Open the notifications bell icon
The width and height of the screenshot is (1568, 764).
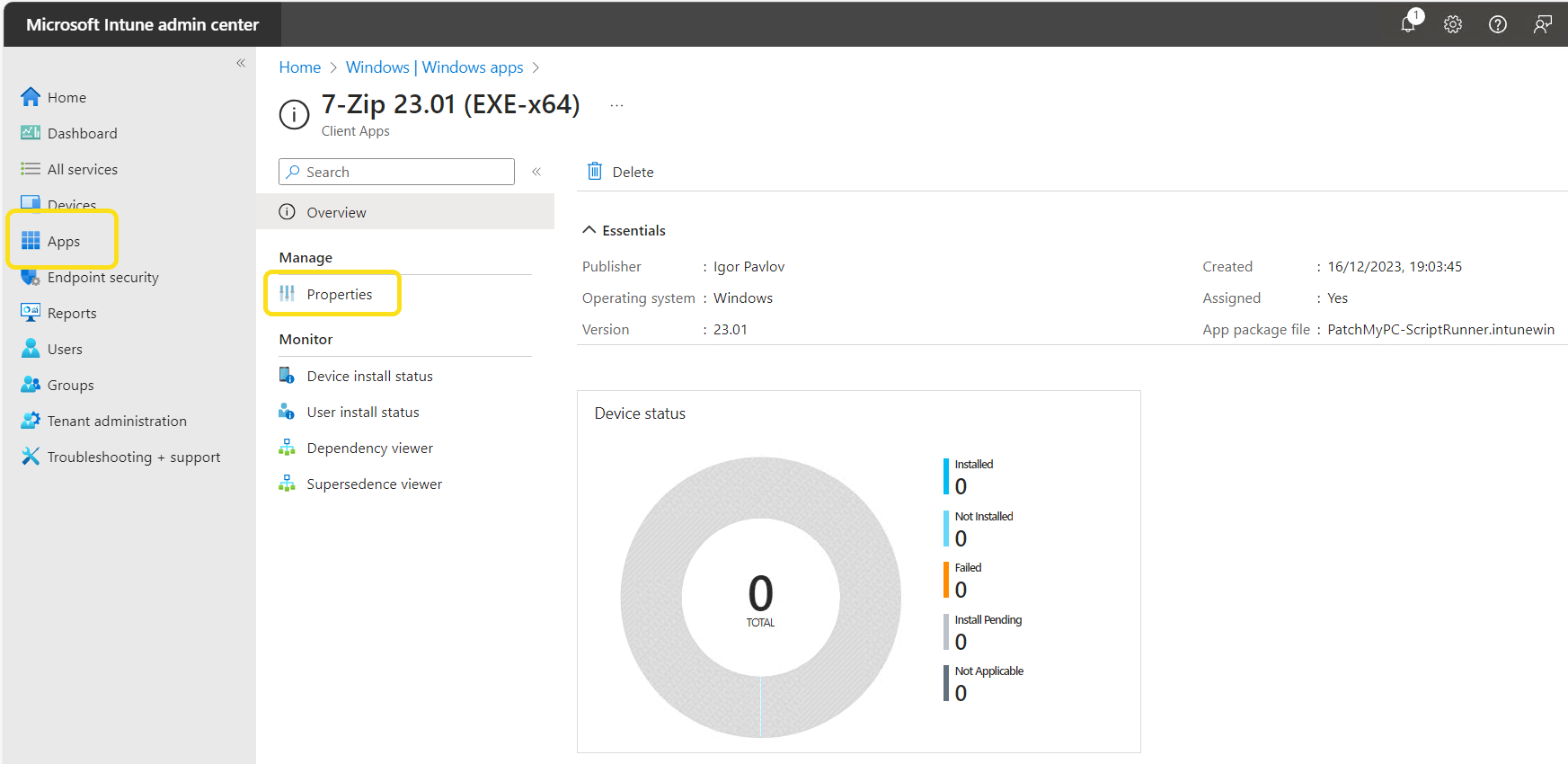[x=1409, y=24]
